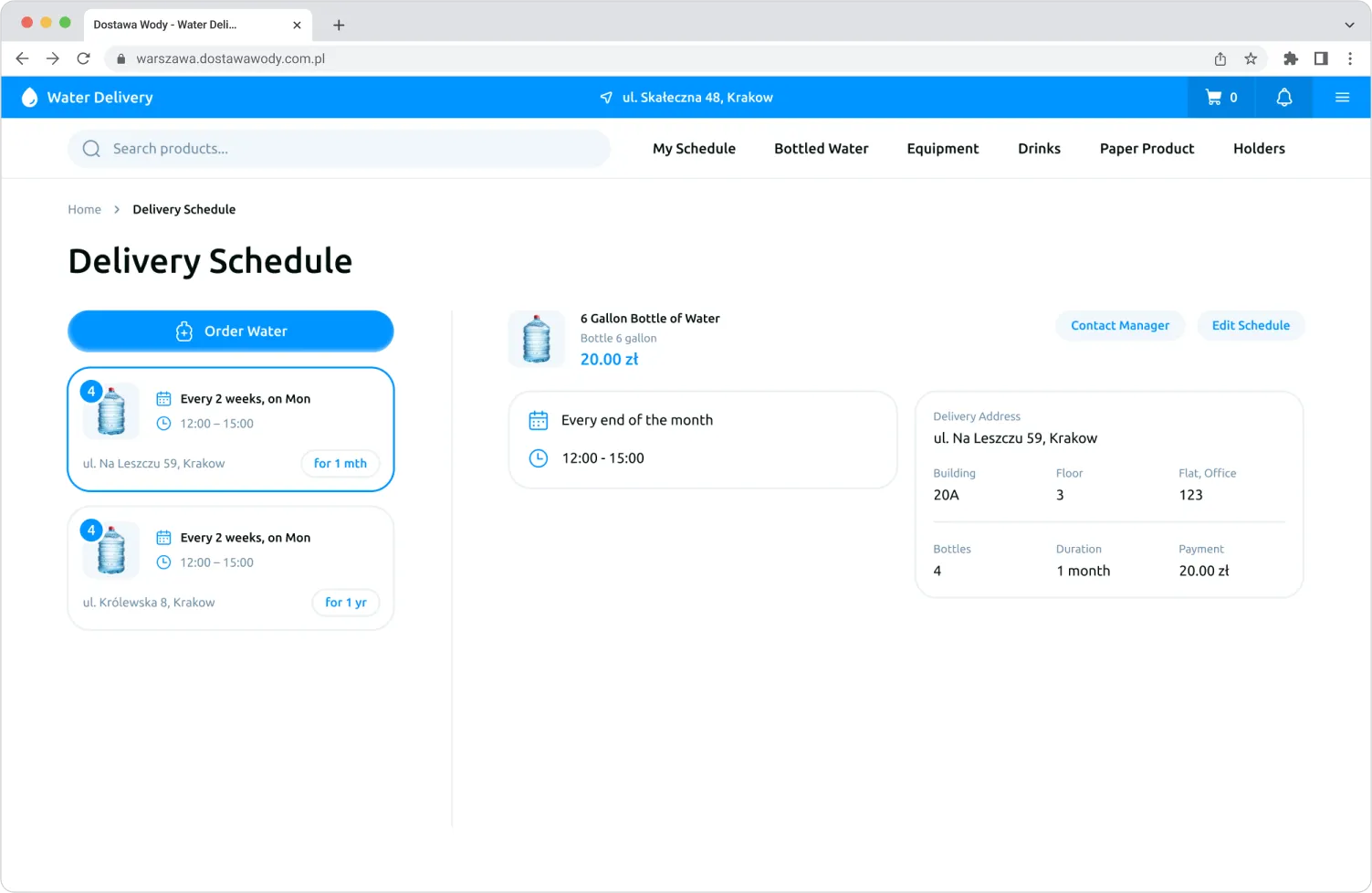Click the Order Water button

(231, 331)
